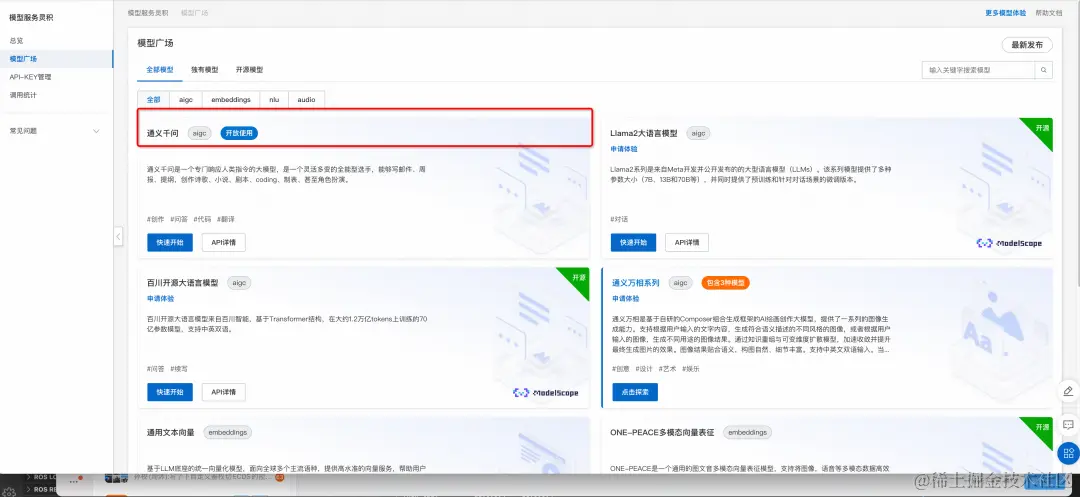This screenshot has height=497, width=1080.
Task: Click the #对话 hashtag on Llama2 card
Action: (x=619, y=219)
